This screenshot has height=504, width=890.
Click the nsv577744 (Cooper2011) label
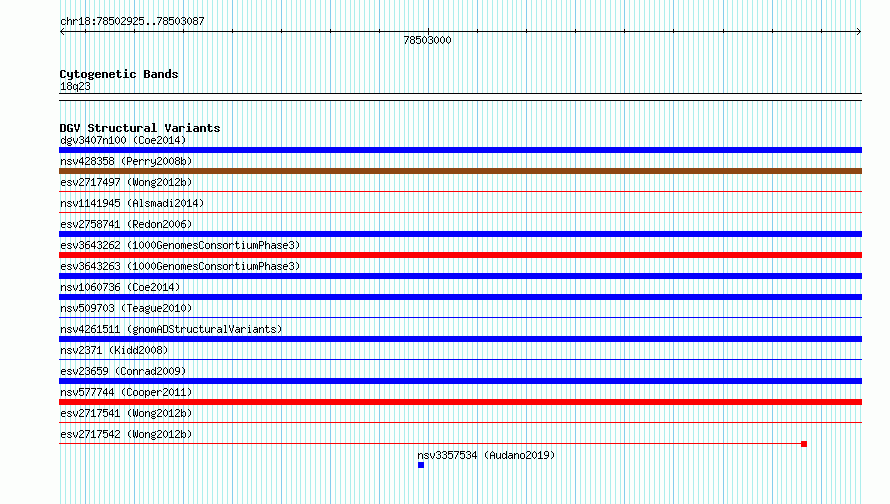pyautogui.click(x=126, y=392)
